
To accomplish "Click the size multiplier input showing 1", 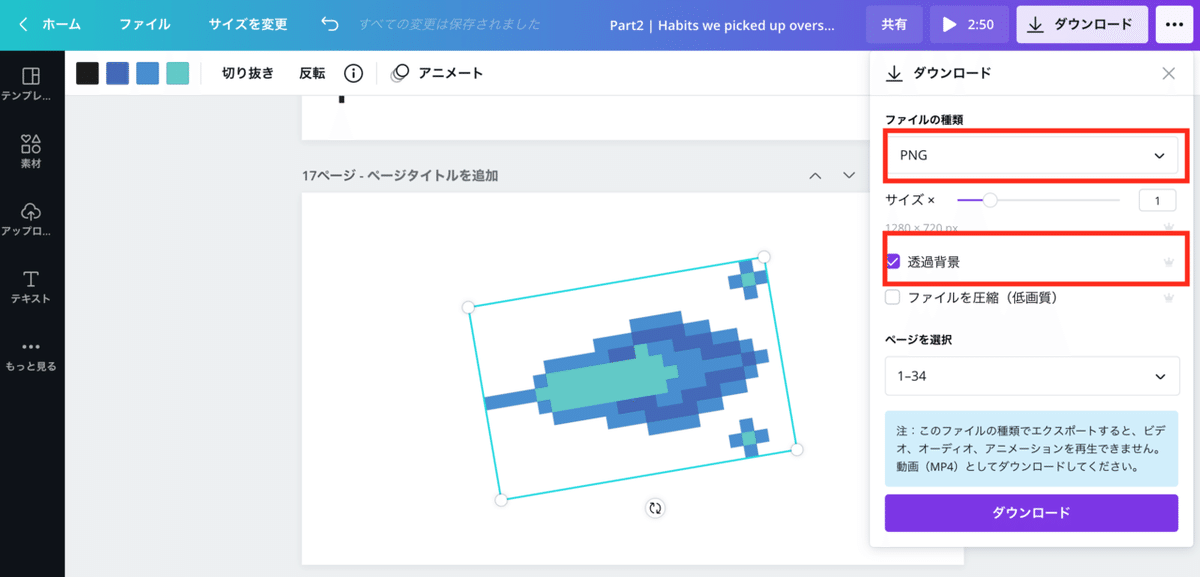I will 1156,200.
